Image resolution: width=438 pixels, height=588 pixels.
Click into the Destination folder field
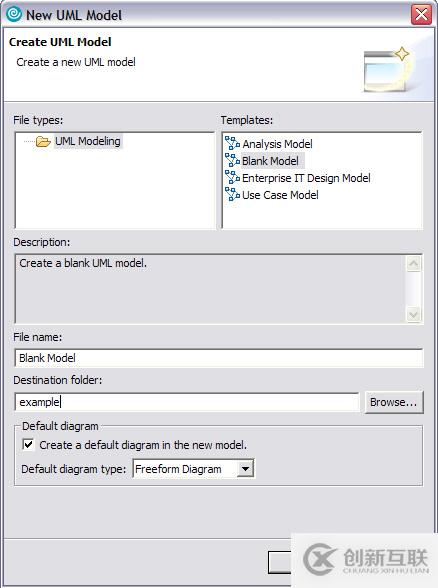(187, 402)
